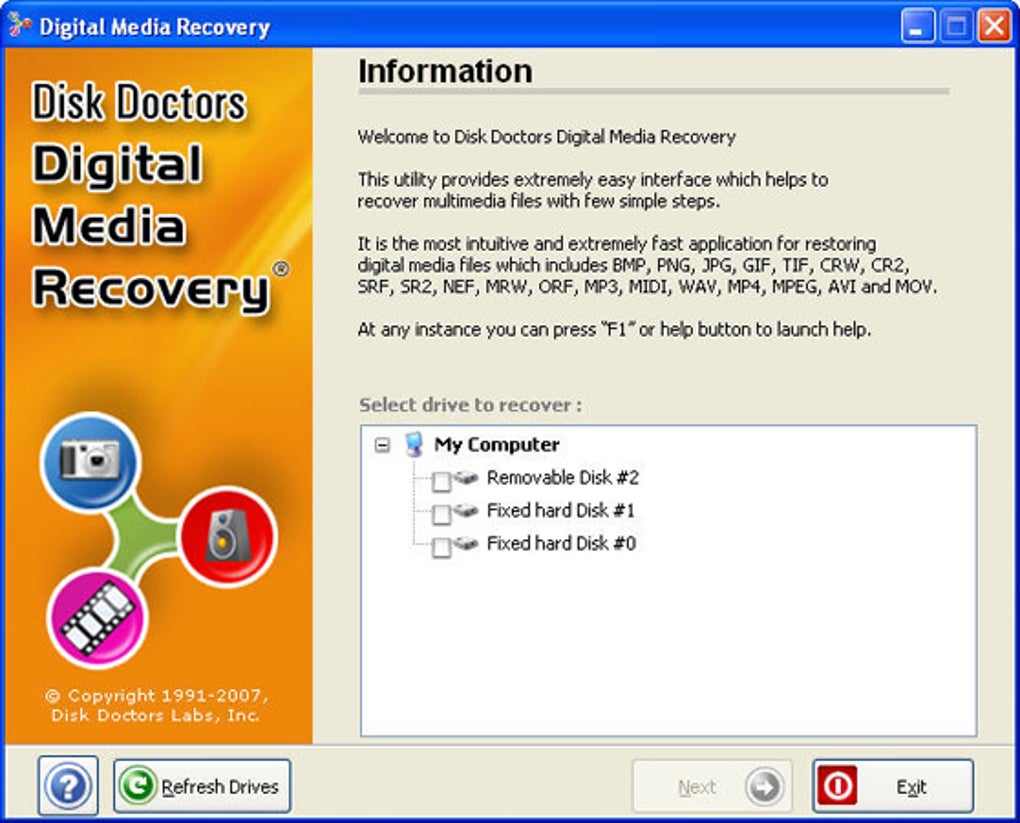Click the Exit button
This screenshot has width=1020, height=823.
coord(893,786)
